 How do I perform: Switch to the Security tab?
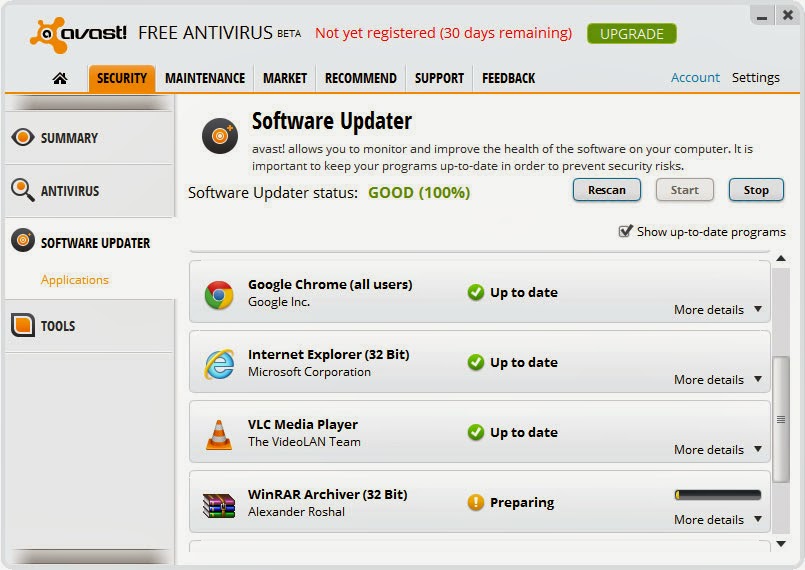[x=122, y=78]
